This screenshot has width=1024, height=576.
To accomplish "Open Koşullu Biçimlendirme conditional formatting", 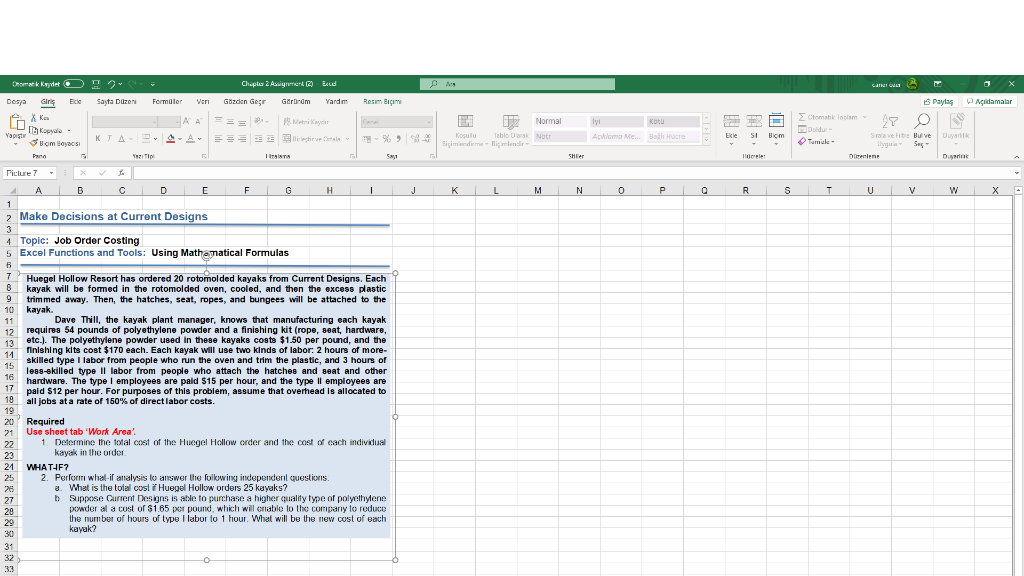I will coord(465,131).
